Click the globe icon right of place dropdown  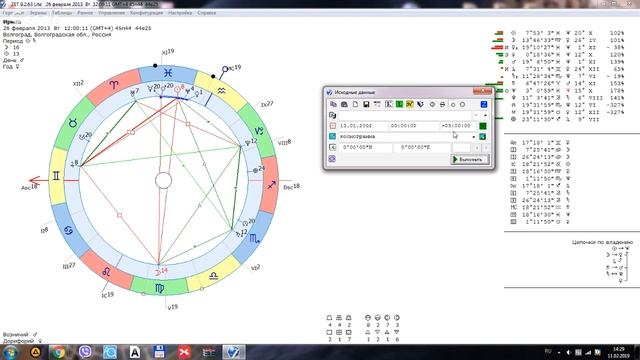click(483, 137)
